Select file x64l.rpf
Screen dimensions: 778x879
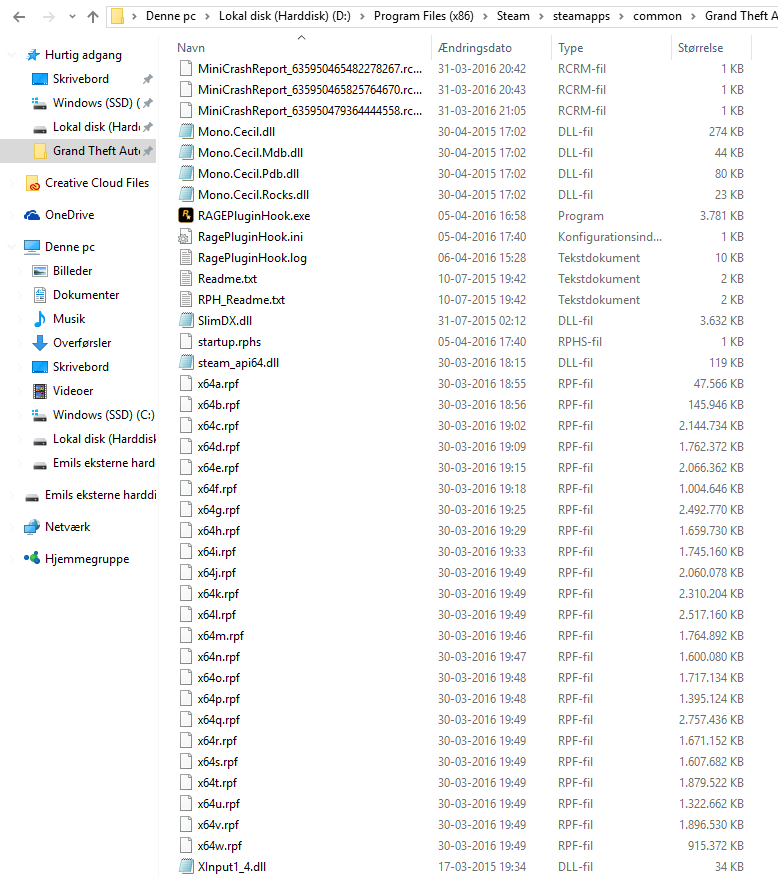coord(217,615)
